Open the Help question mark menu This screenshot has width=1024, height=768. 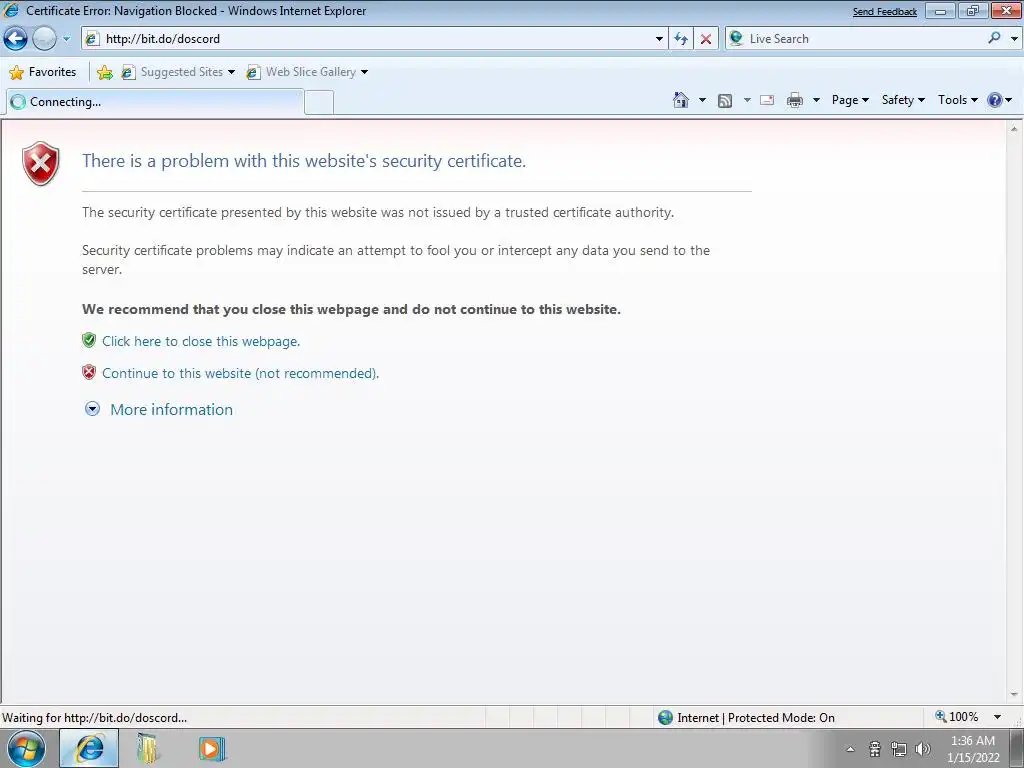pyautogui.click(x=999, y=100)
